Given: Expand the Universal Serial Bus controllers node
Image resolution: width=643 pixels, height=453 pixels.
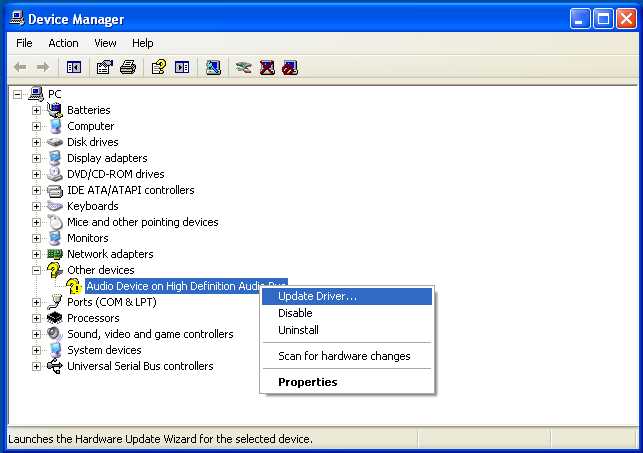Looking at the screenshot, I should click(x=36, y=366).
